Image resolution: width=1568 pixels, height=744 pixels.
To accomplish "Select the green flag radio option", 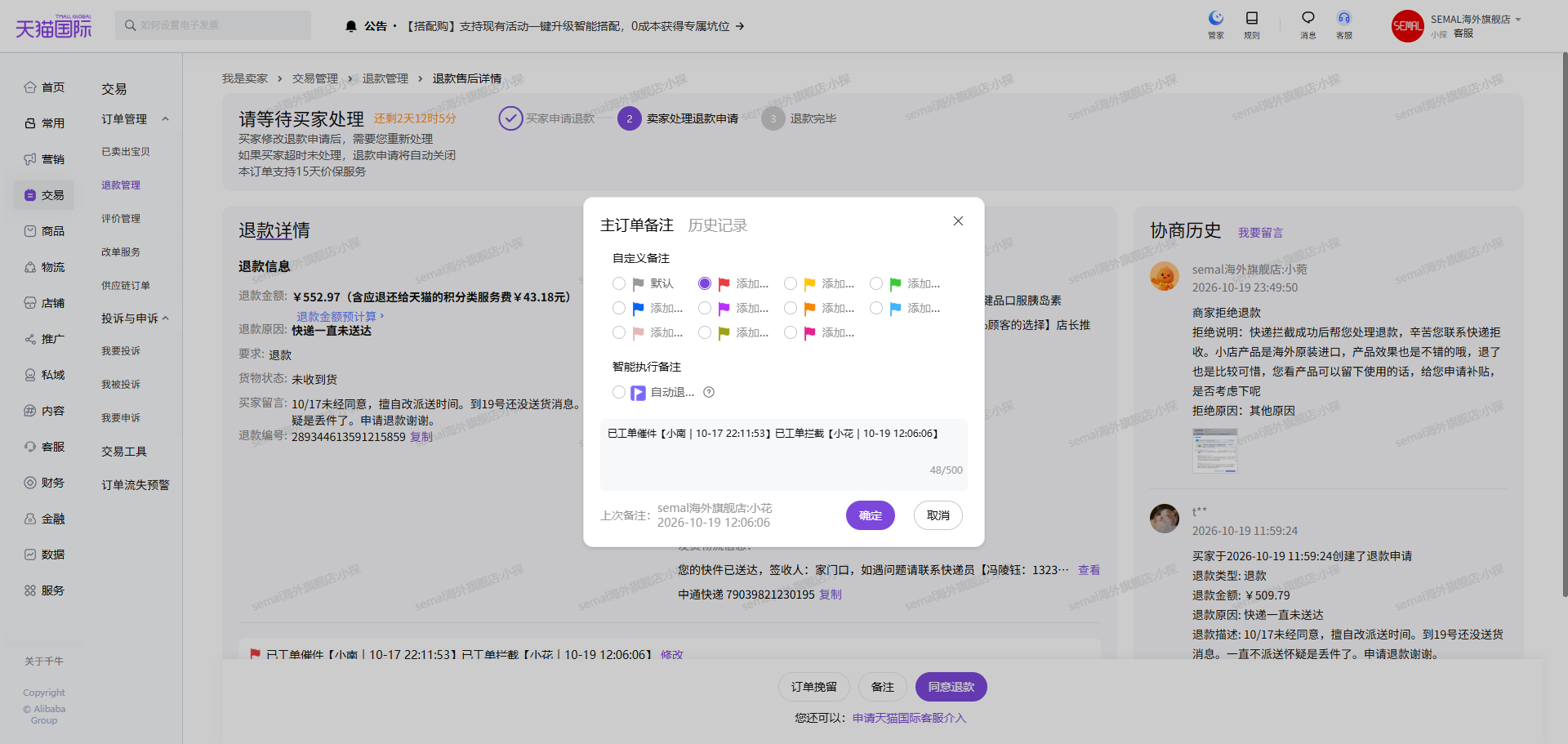I will coord(876,283).
